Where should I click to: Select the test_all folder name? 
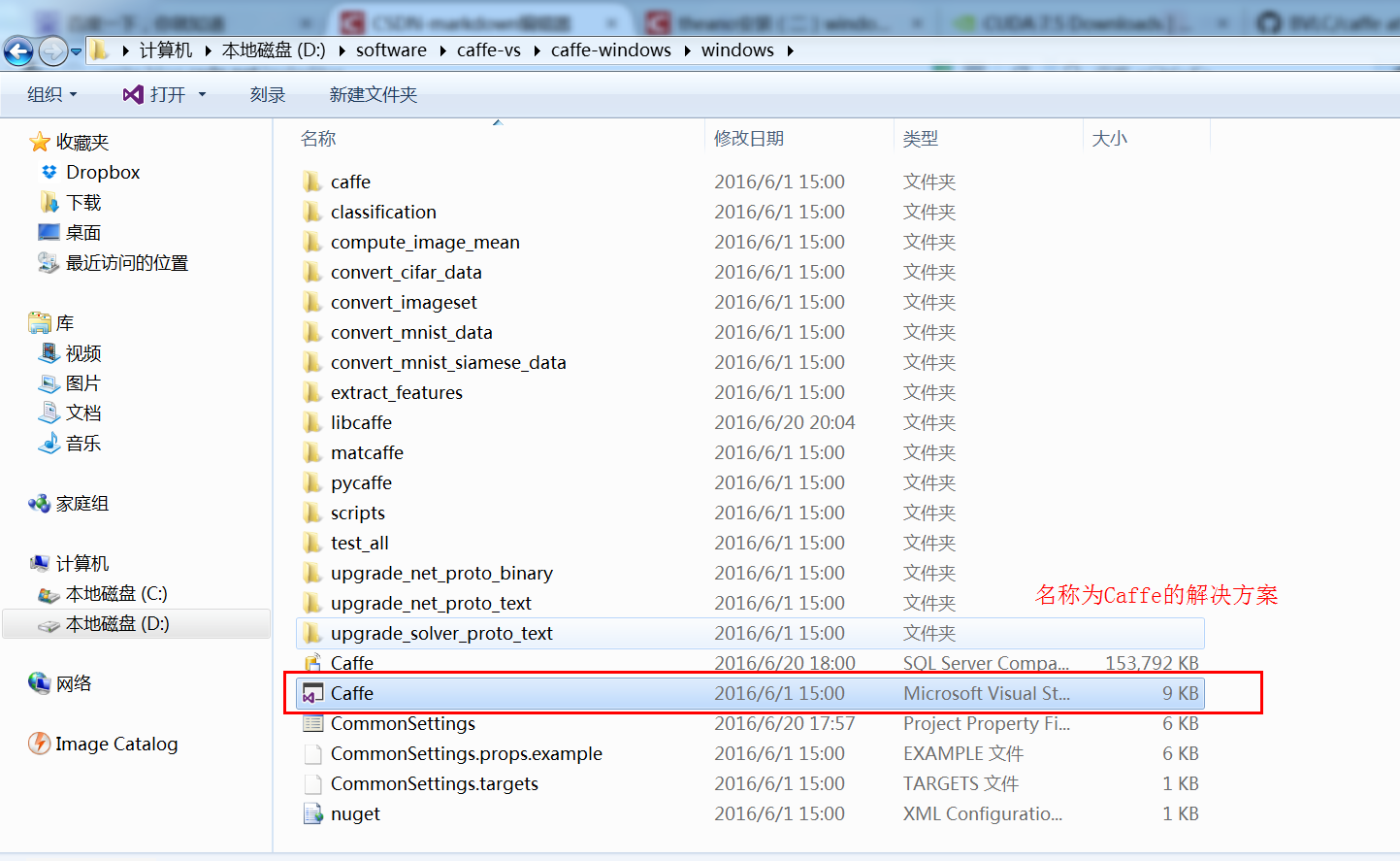pos(359,543)
